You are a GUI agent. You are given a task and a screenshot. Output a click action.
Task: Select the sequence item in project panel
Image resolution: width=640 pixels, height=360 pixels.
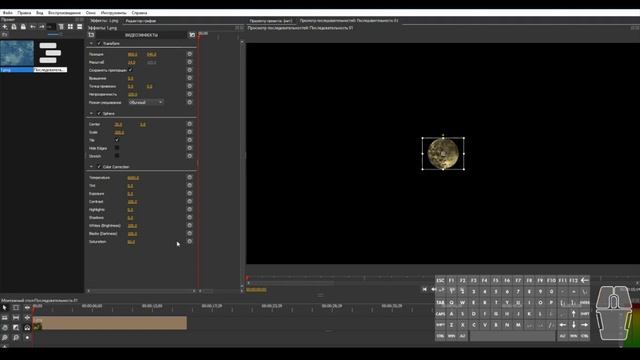50,56
